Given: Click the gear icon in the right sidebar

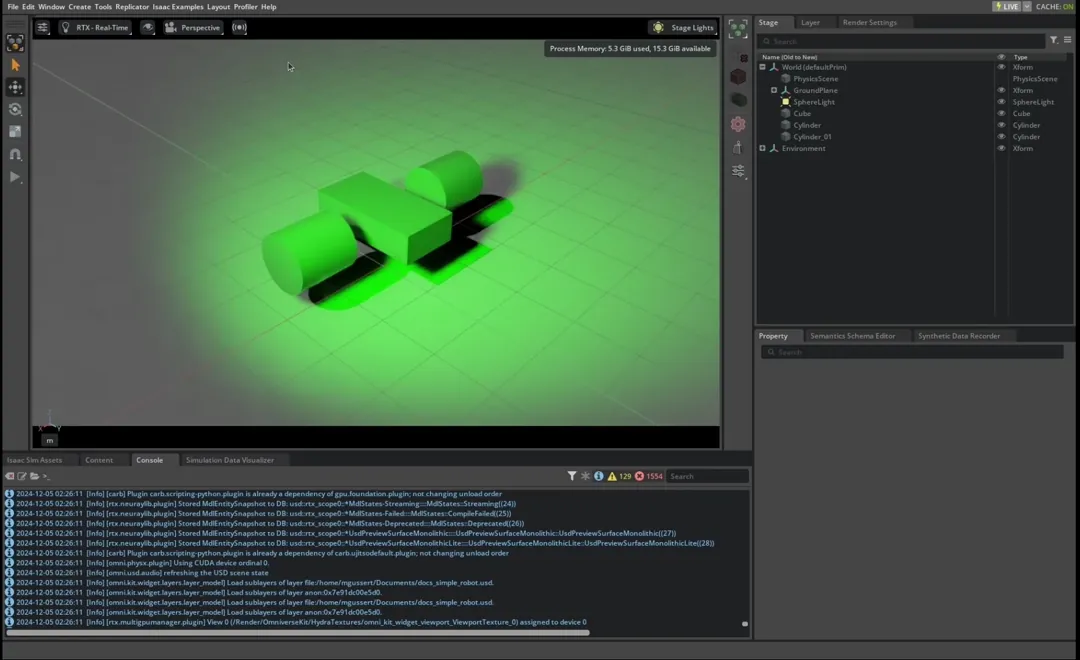Looking at the screenshot, I should coord(738,123).
